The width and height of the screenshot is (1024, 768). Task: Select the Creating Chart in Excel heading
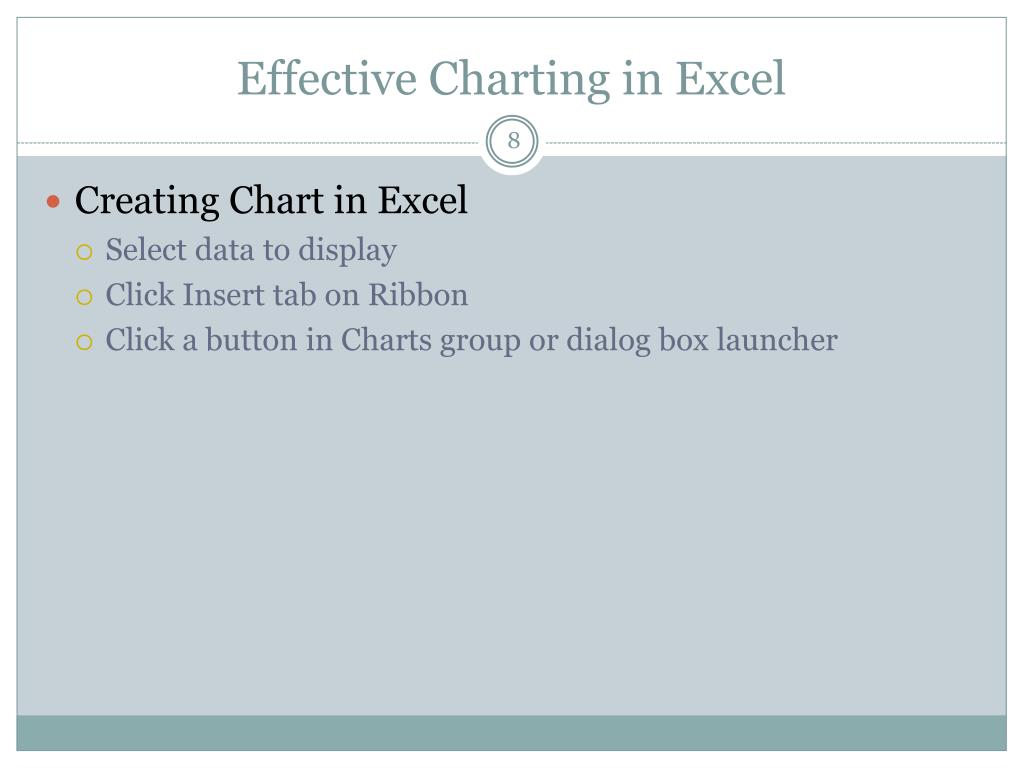click(271, 200)
